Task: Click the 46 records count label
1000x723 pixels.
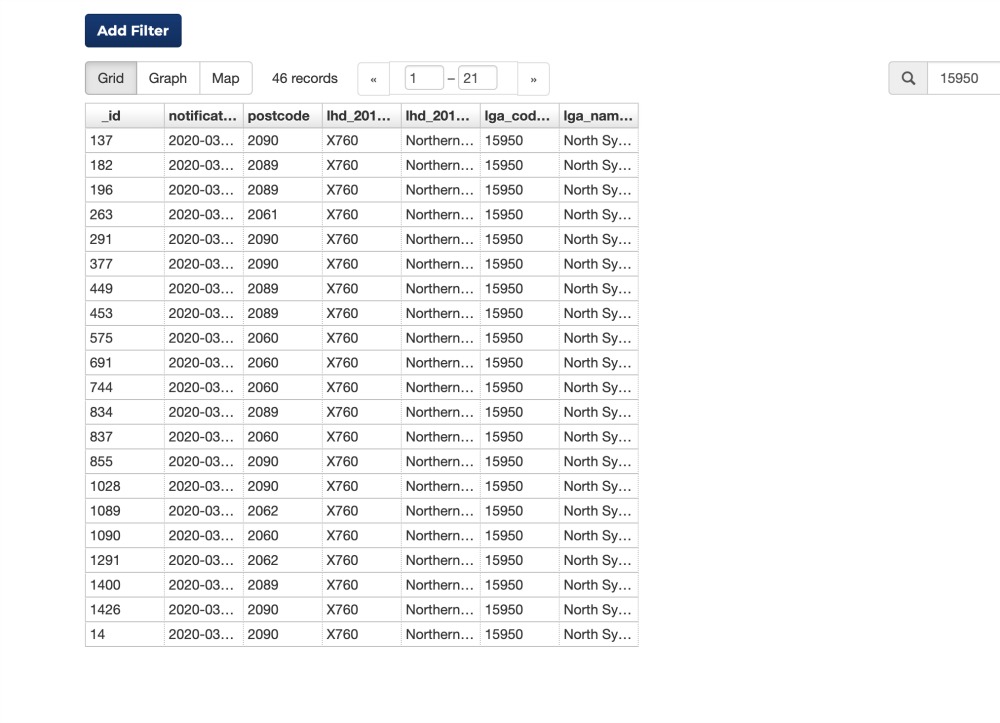Action: 305,78
